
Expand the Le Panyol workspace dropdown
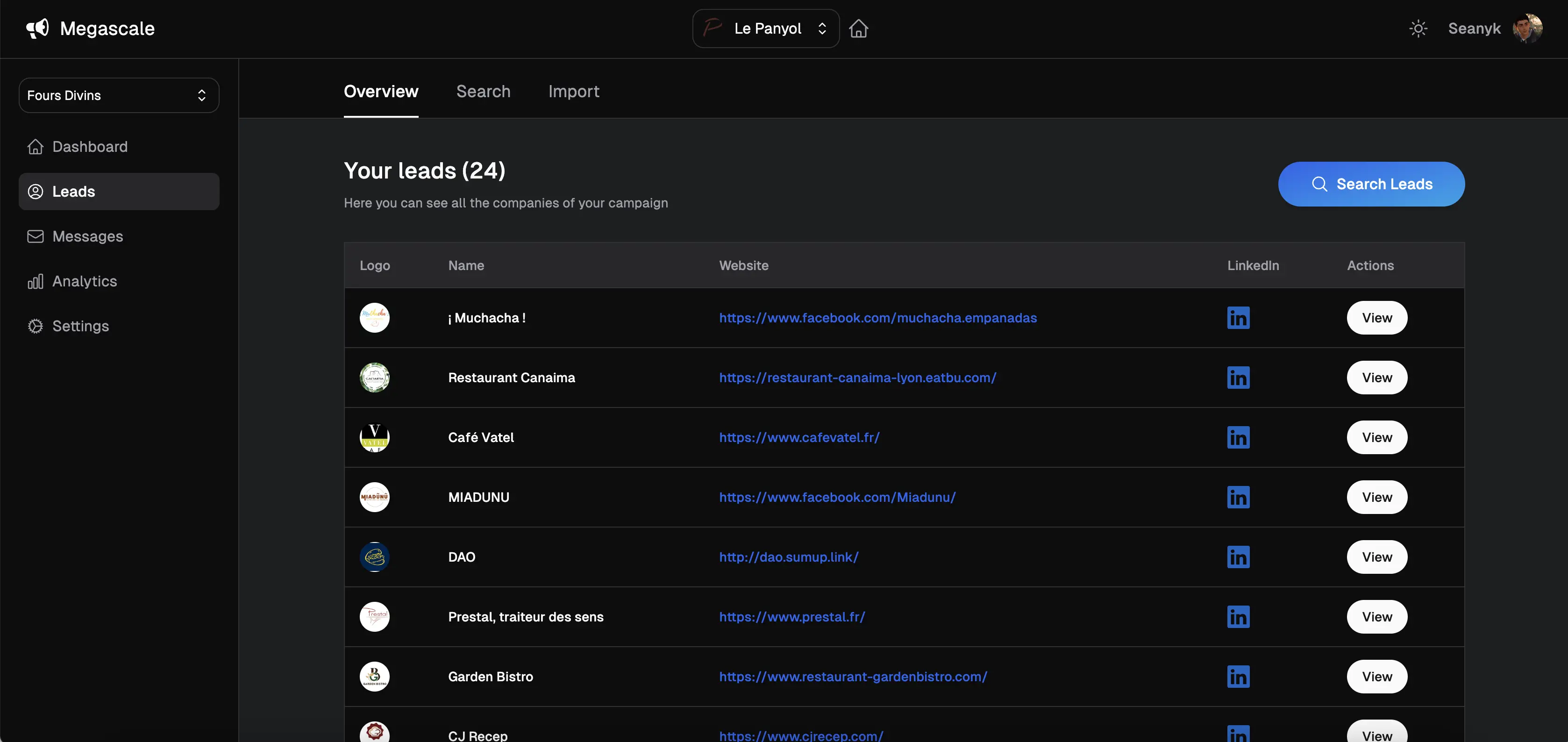(766, 29)
